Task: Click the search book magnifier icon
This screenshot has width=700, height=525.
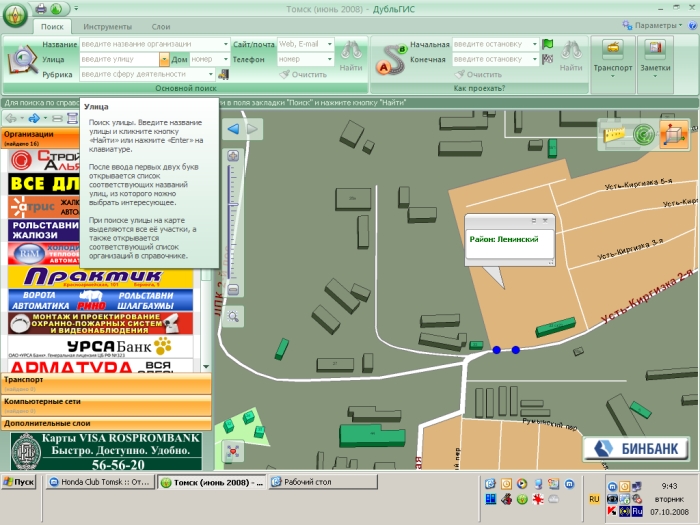Action: pos(23,60)
